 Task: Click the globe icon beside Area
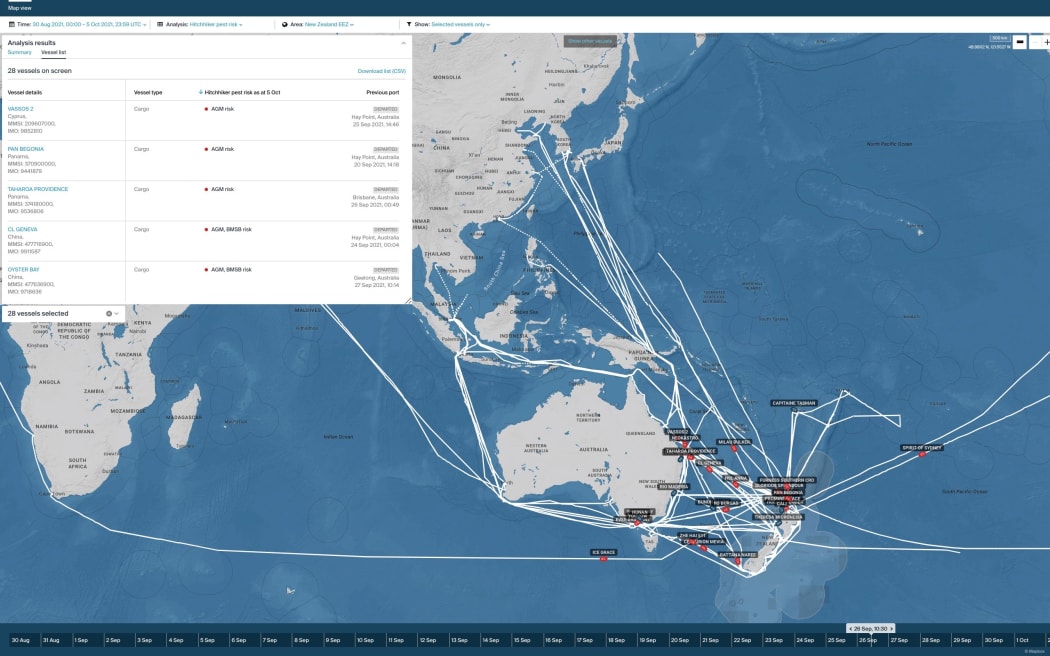click(x=285, y=24)
